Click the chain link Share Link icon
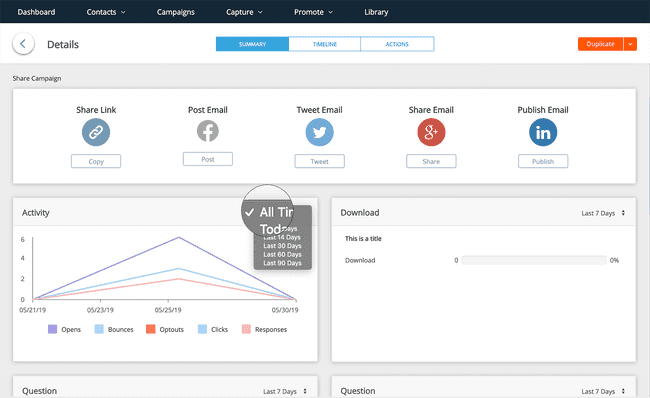Viewport: 650px width, 398px height. [96, 132]
